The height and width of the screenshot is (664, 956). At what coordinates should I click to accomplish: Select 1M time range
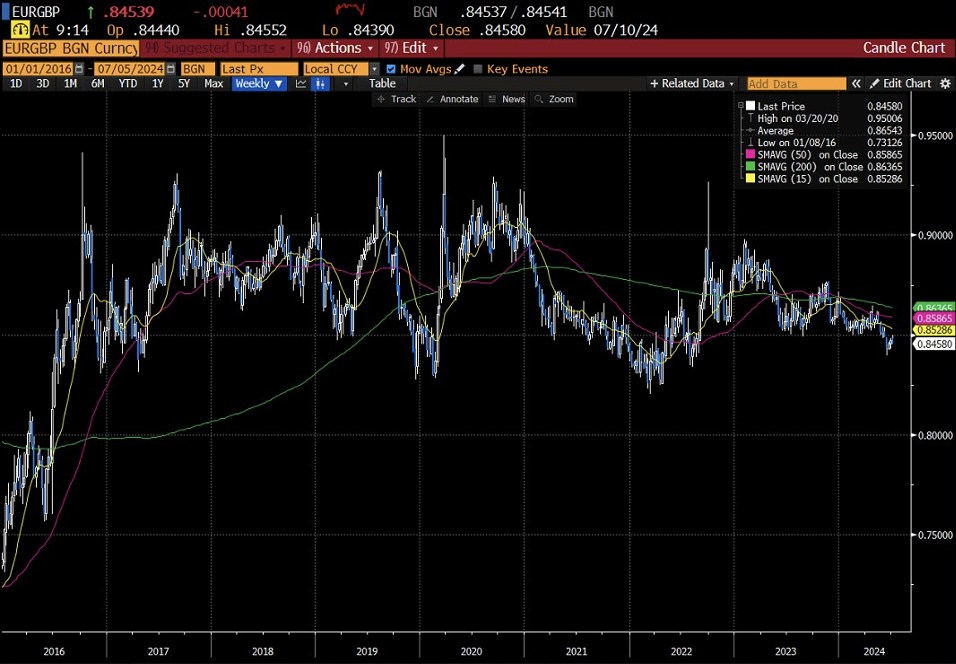coord(70,84)
